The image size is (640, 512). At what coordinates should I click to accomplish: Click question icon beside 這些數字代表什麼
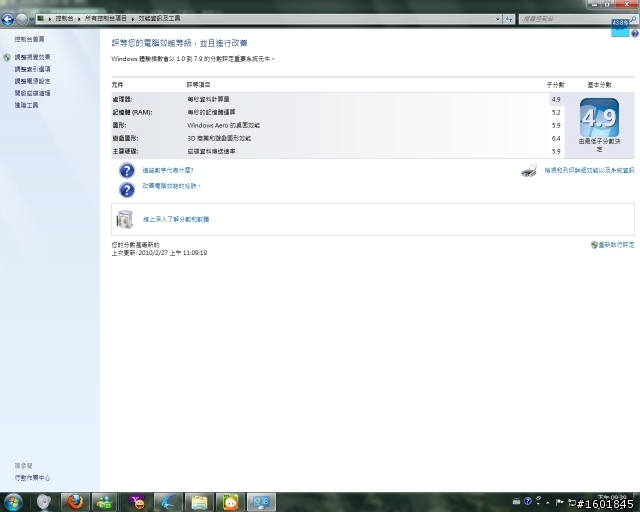(x=127, y=170)
